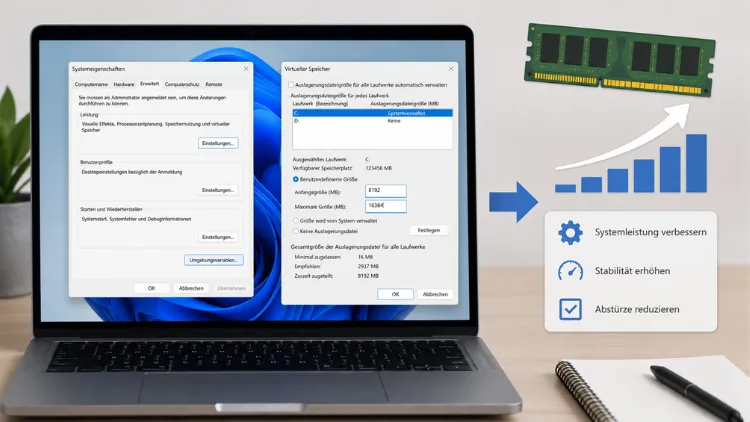Select the Erweitert tab
Viewport: 750px width, 422px height.
(x=149, y=84)
